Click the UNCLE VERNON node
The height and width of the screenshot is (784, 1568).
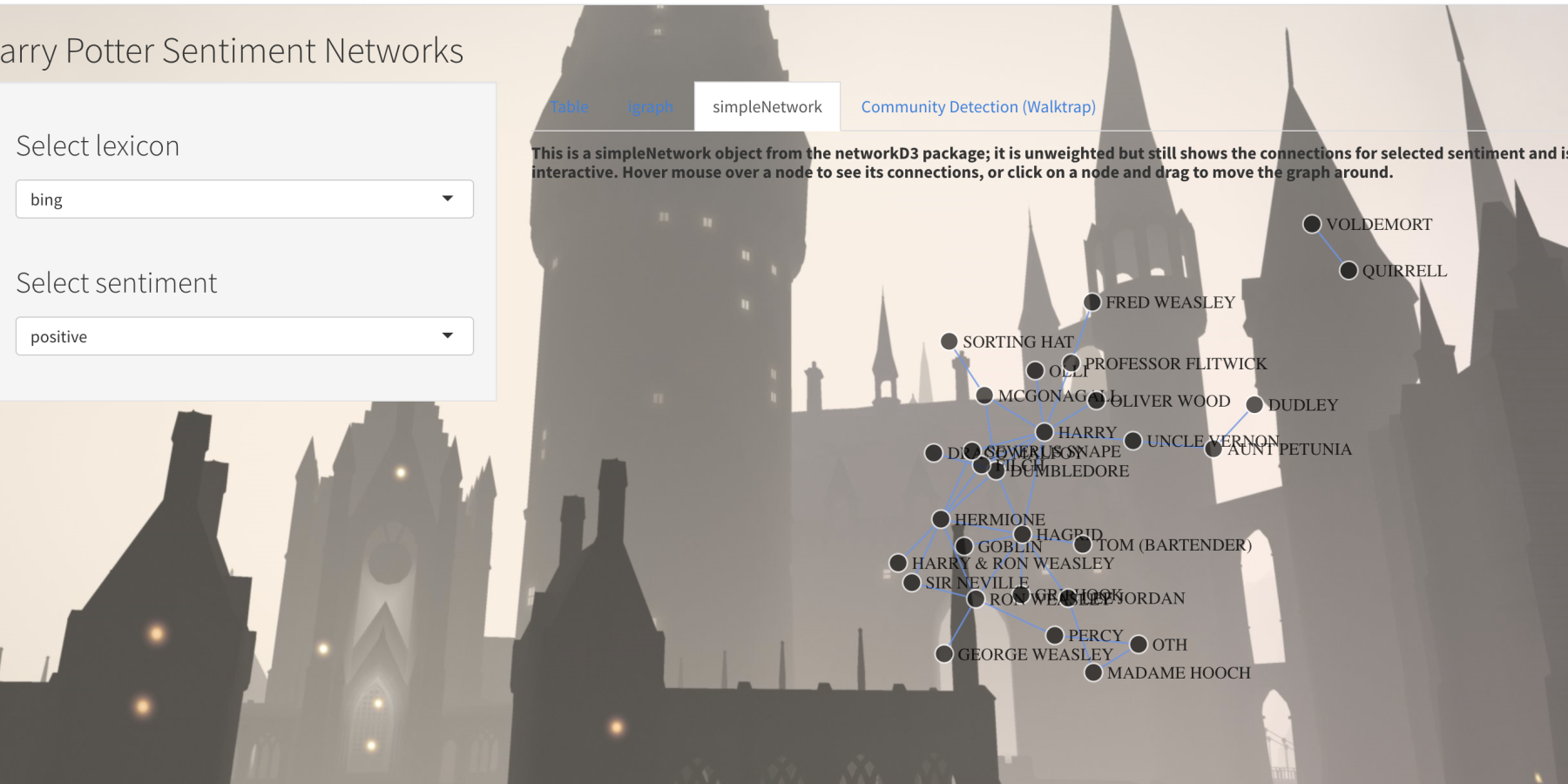[1133, 441]
